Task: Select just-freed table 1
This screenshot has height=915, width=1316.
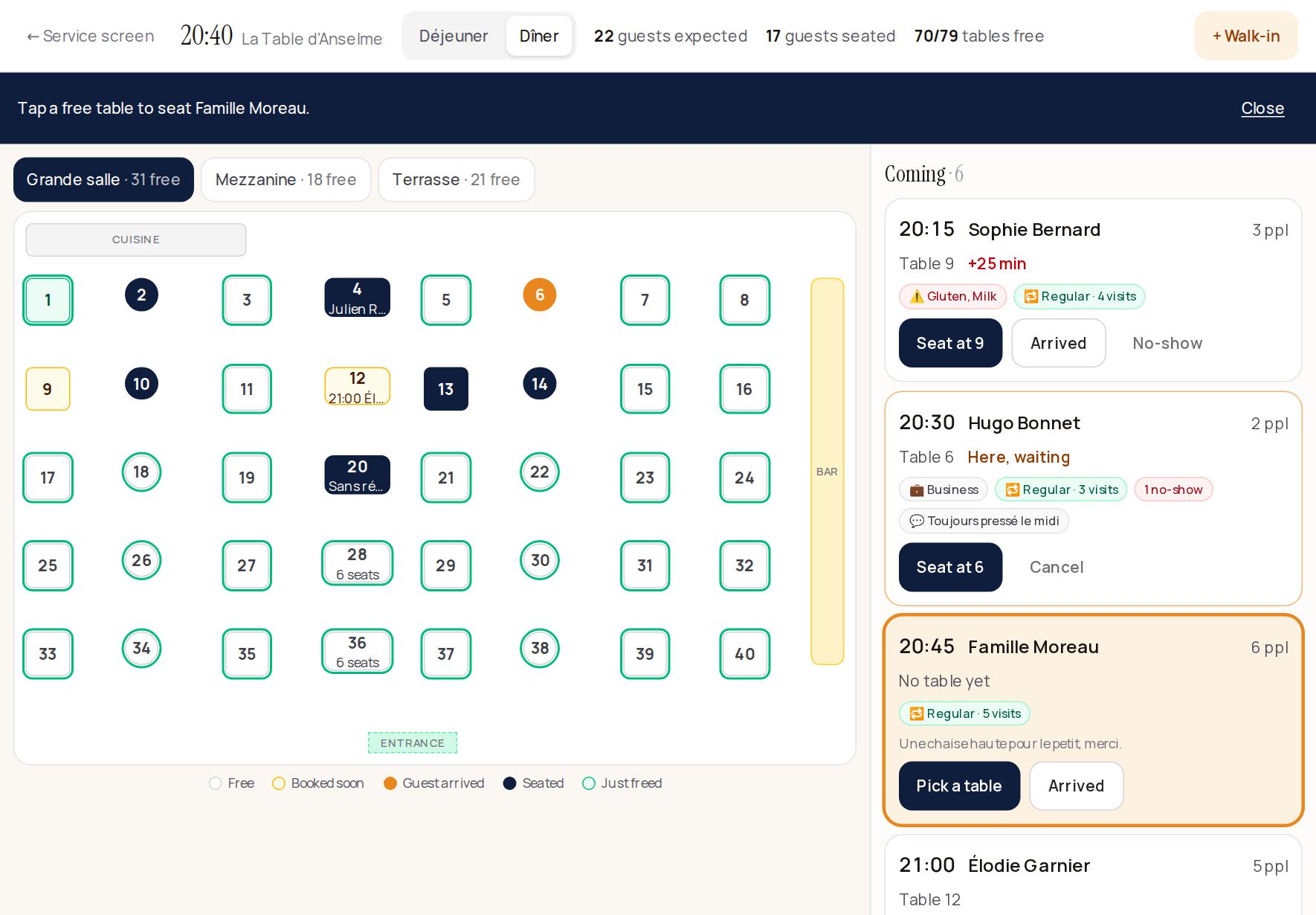Action: [48, 300]
